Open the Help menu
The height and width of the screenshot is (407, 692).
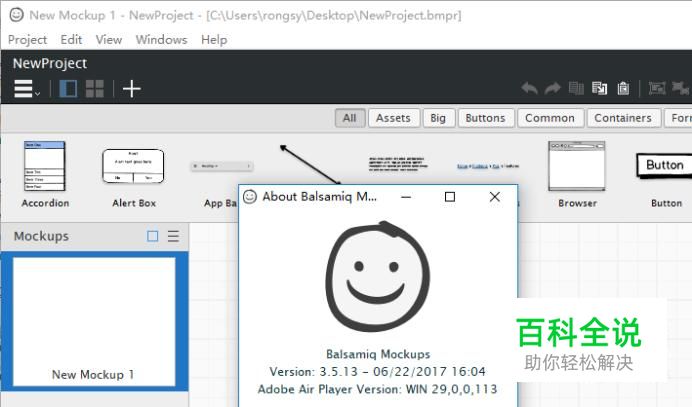pyautogui.click(x=214, y=40)
